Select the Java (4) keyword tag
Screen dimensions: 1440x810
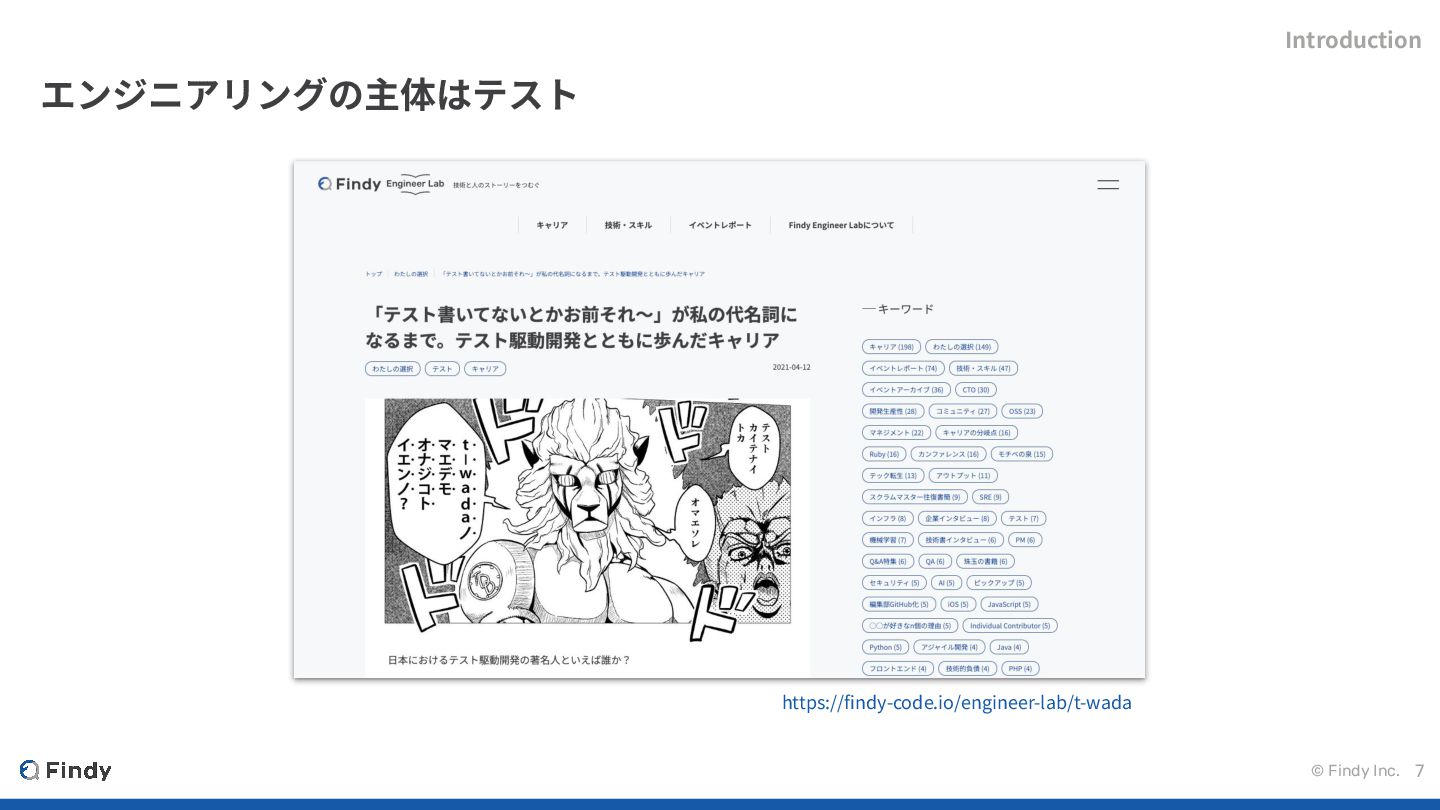pyautogui.click(x=1009, y=648)
